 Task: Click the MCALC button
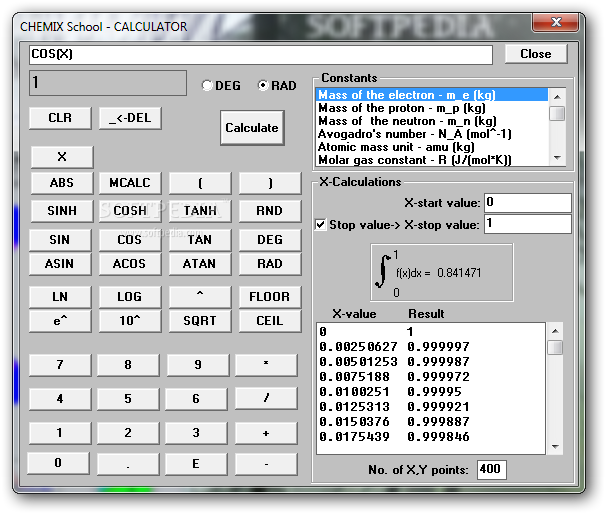[130, 183]
